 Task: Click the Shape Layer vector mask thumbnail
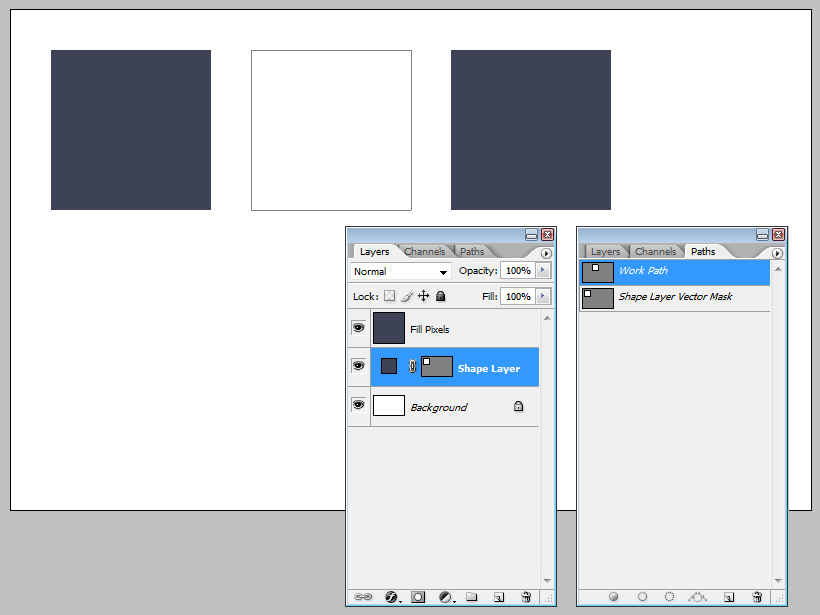437,367
